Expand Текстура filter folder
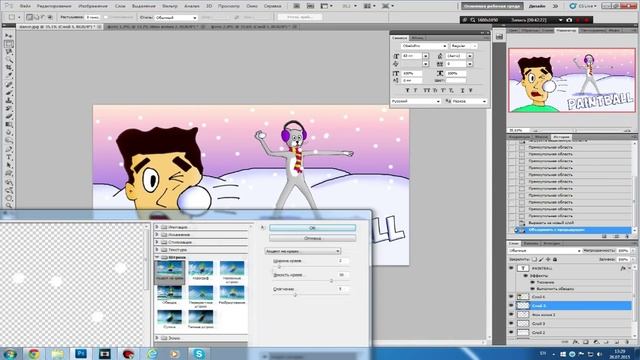640x360 pixels. (x=157, y=249)
